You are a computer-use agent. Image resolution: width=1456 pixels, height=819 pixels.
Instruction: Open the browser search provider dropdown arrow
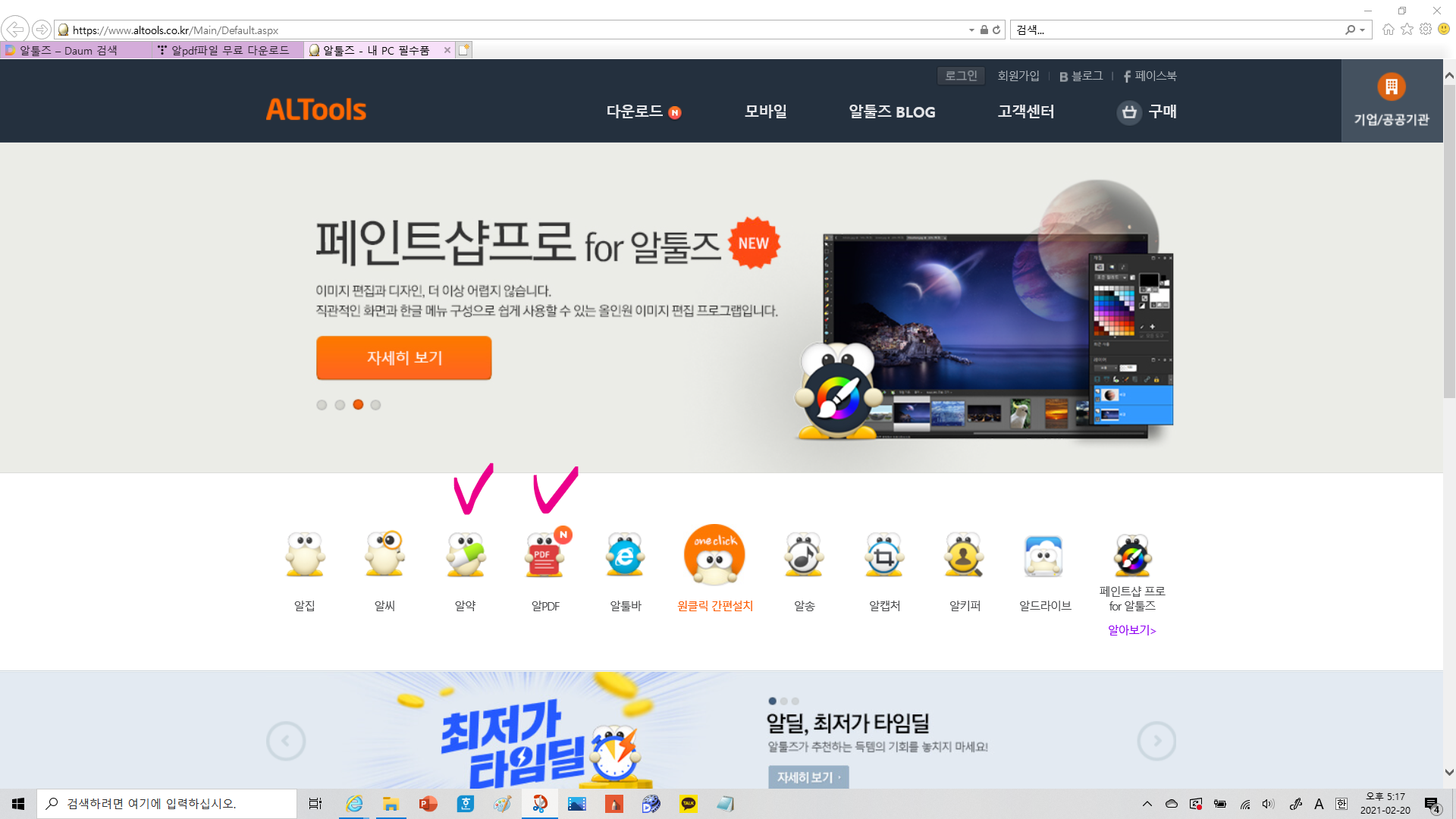click(x=1363, y=30)
